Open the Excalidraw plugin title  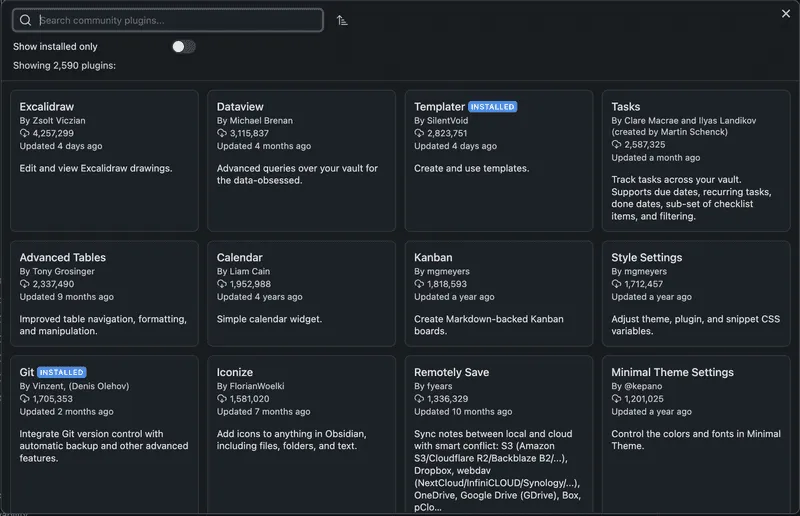46,107
